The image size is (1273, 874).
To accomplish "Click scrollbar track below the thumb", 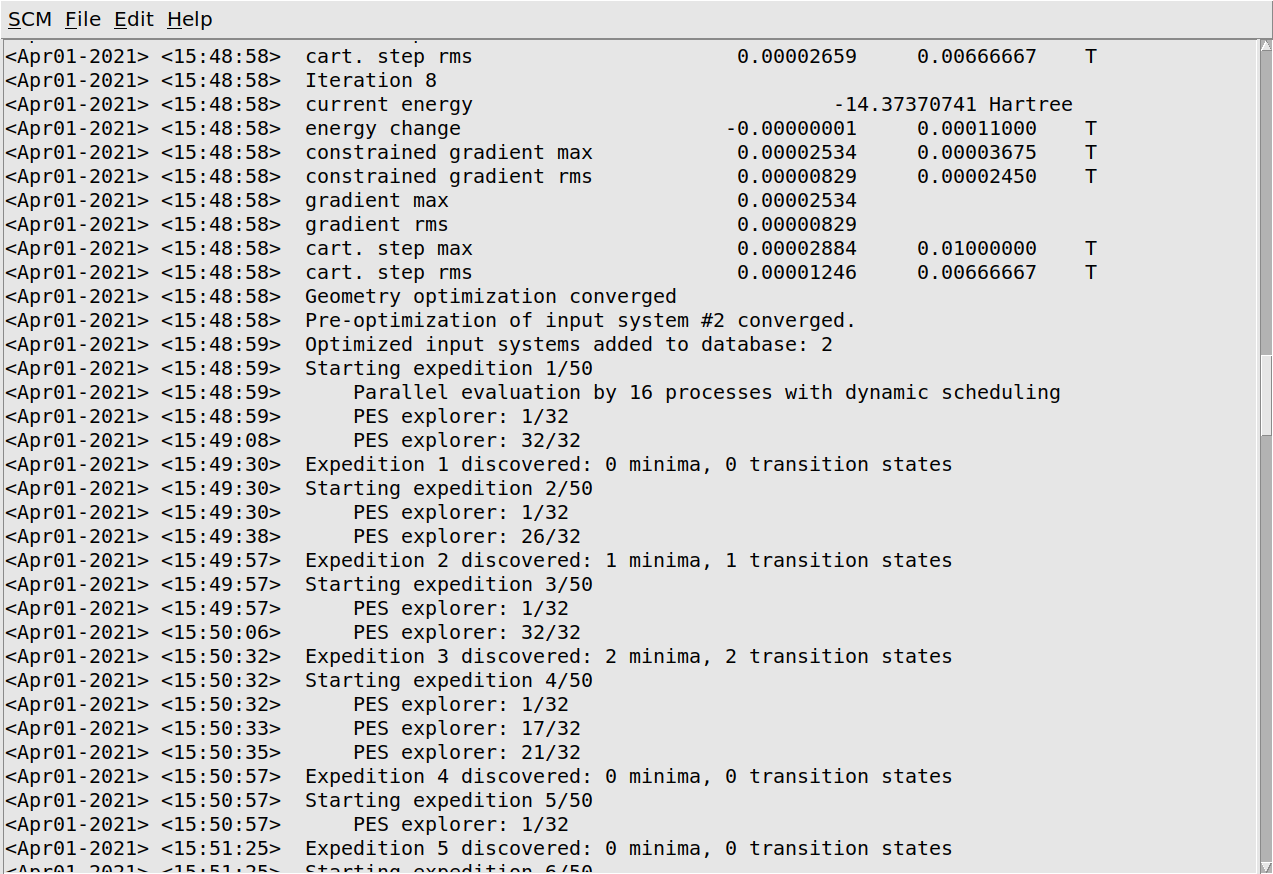I will [x=1265, y=650].
